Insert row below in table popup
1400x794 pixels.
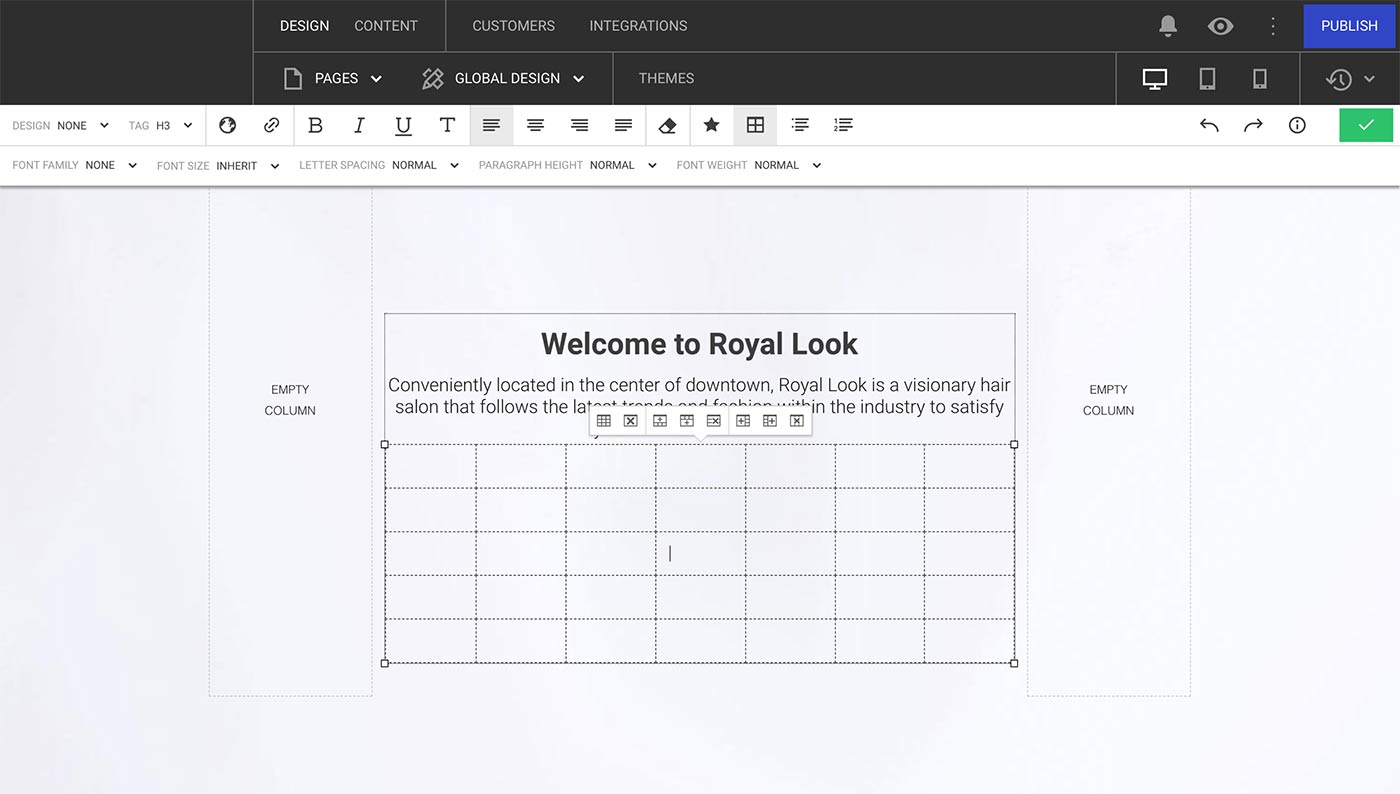687,421
